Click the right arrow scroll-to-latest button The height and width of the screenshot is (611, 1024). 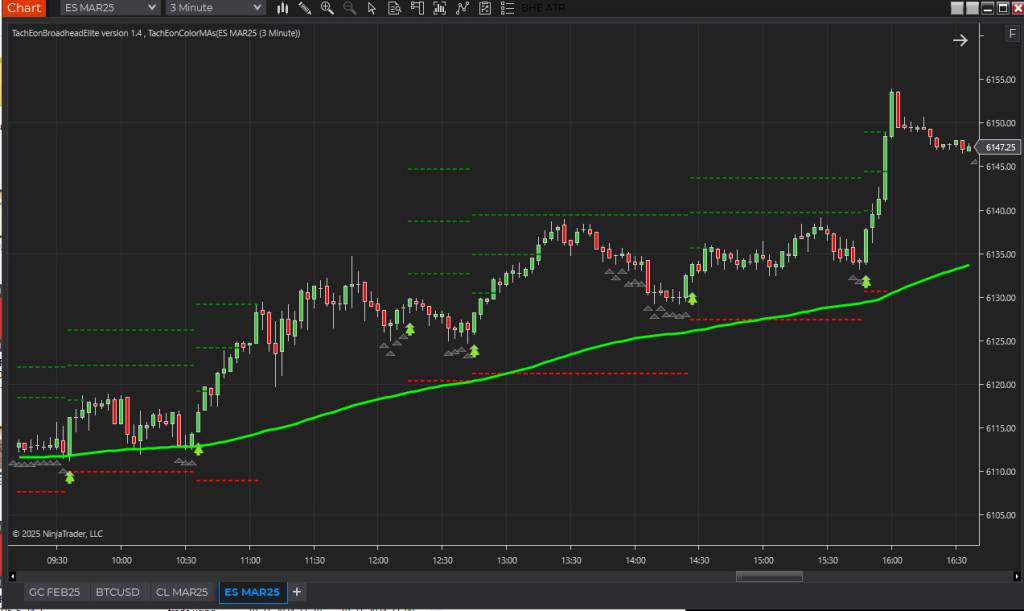click(960, 40)
